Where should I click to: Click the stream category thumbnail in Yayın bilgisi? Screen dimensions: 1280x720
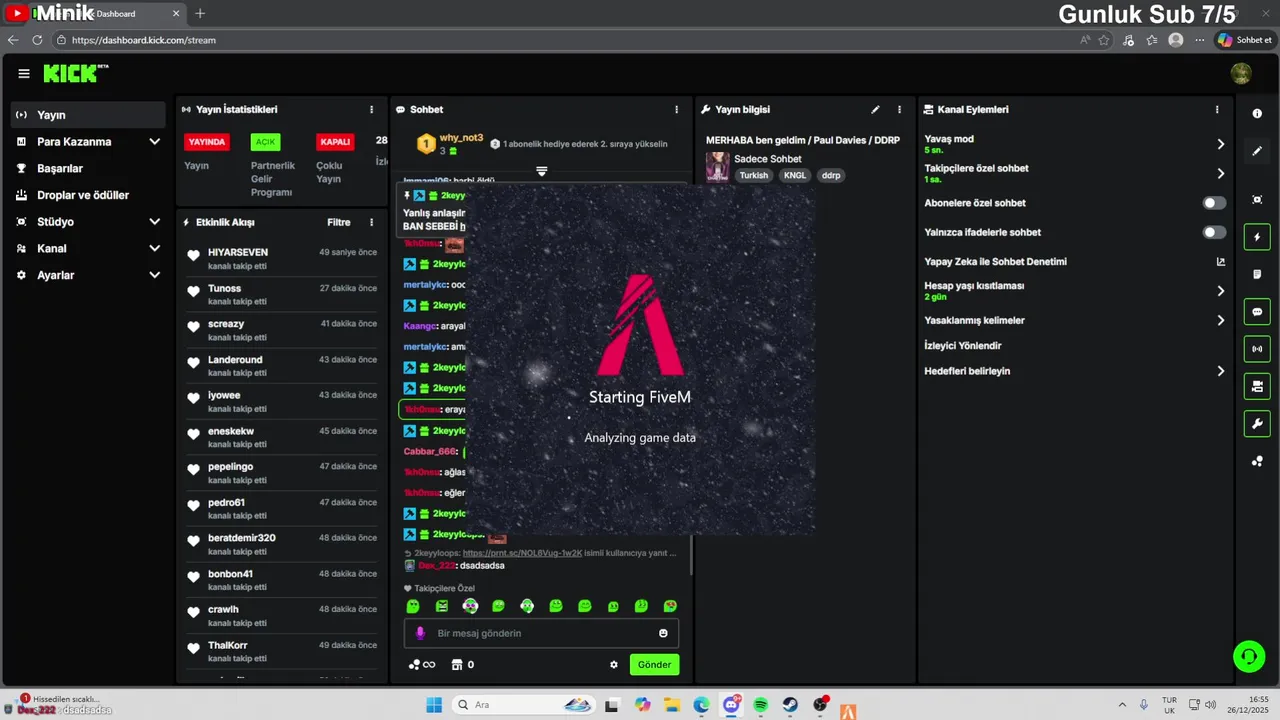coord(717,166)
